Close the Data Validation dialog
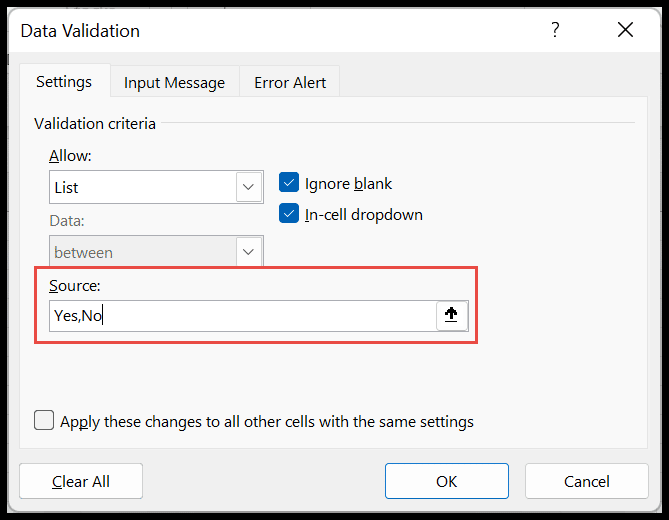The height and width of the screenshot is (520, 669). click(x=626, y=30)
